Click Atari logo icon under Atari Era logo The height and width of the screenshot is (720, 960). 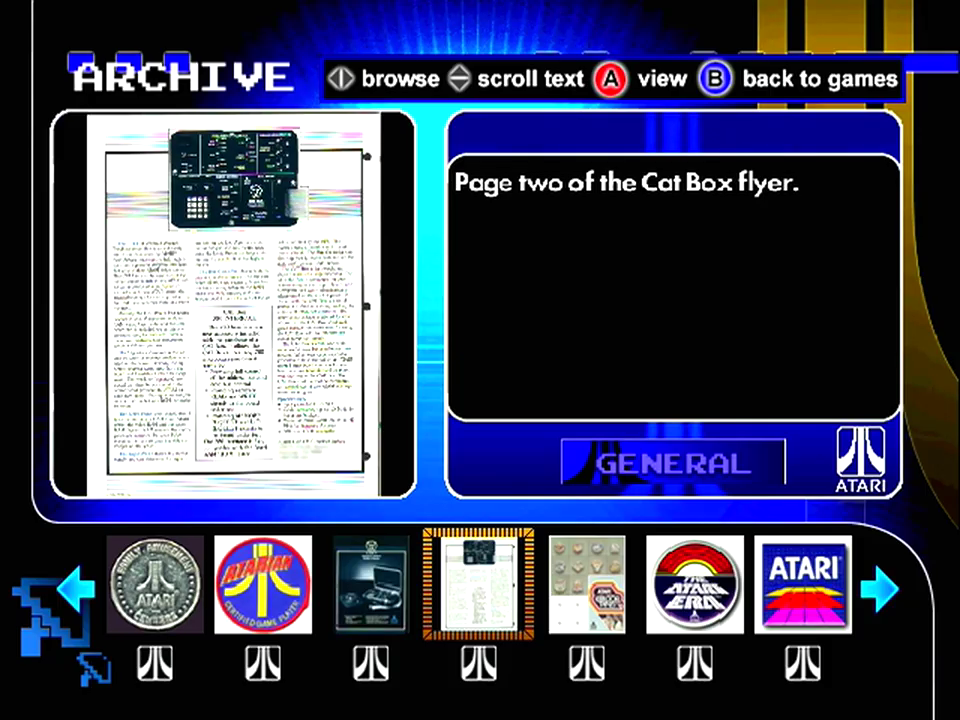pyautogui.click(x=695, y=663)
